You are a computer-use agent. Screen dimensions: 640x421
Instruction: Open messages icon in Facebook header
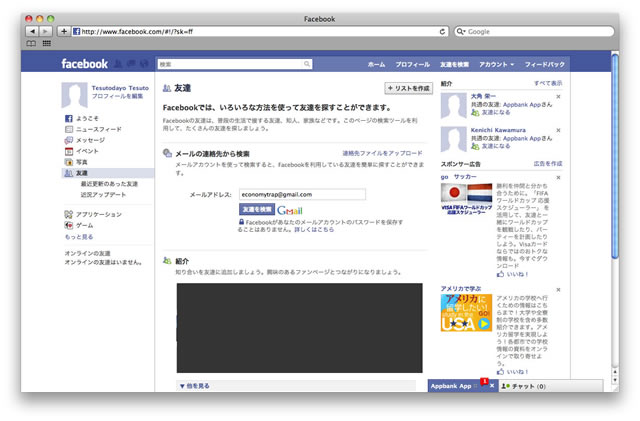(131, 64)
